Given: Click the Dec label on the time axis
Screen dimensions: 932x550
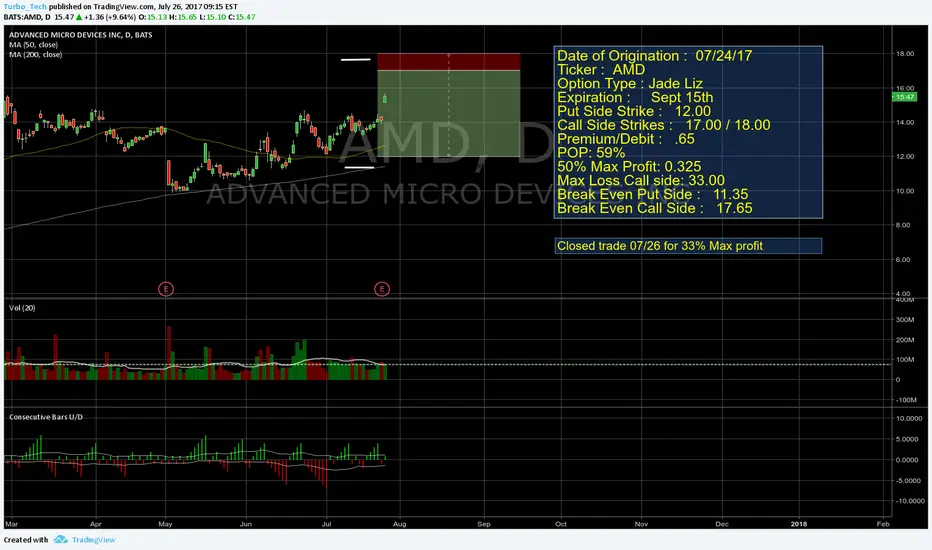Looking at the screenshot, I should coord(722,524).
